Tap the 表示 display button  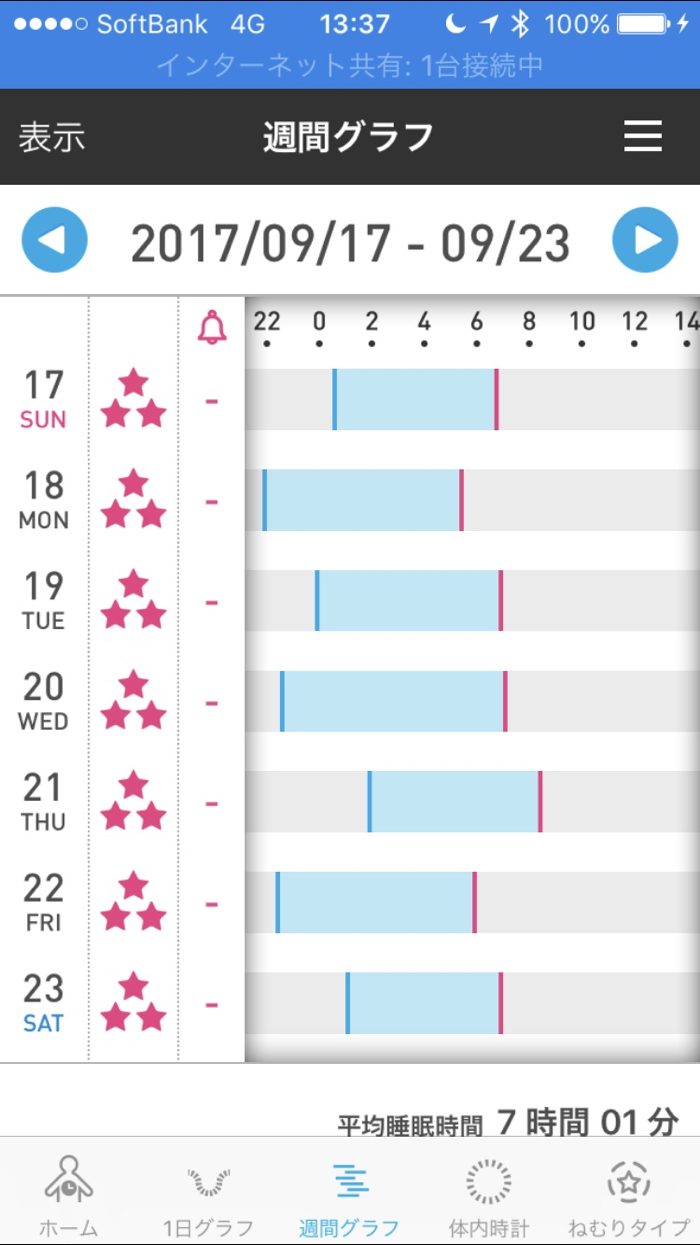(x=52, y=137)
